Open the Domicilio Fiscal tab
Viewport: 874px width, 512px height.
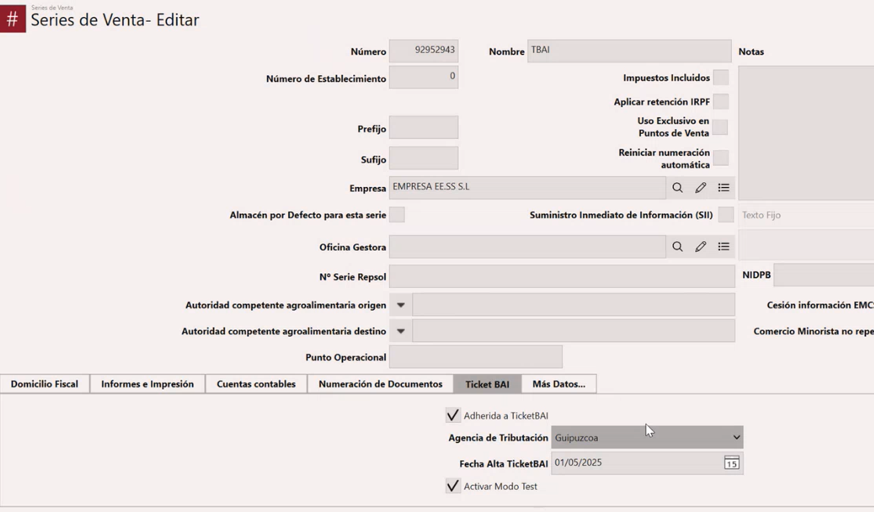(45, 384)
